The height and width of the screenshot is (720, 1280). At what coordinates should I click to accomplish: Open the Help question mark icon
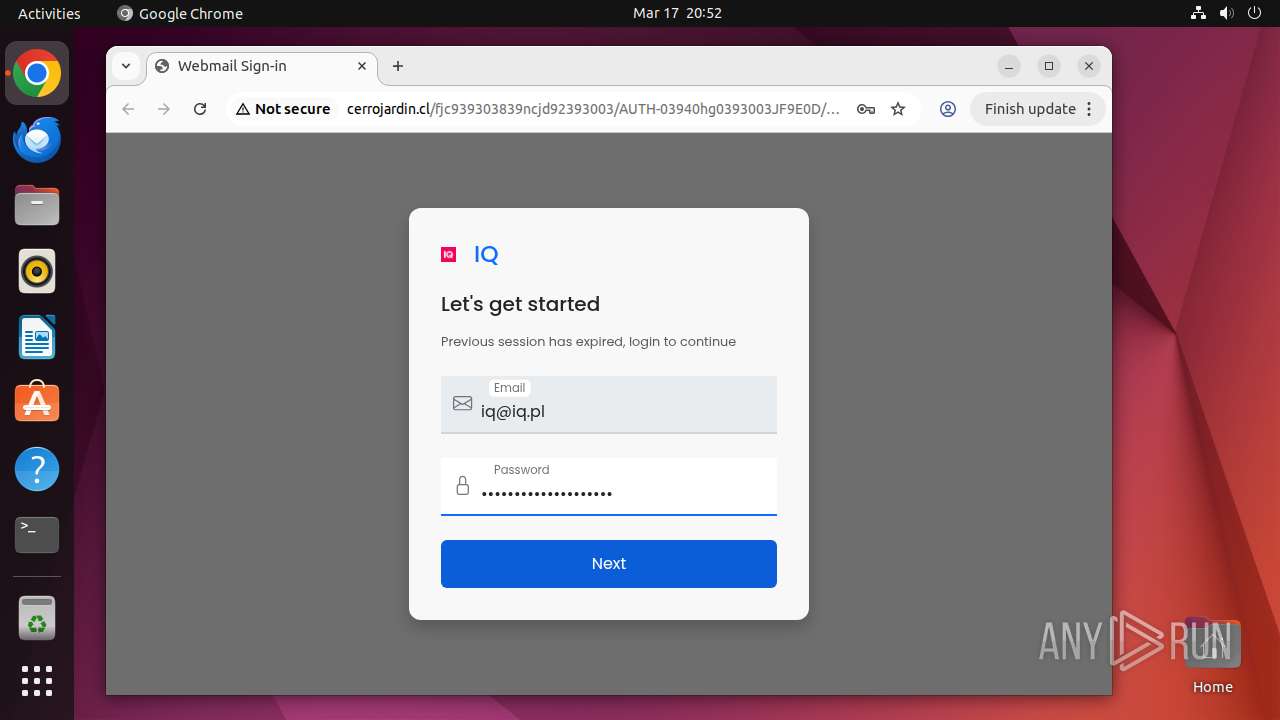37,469
